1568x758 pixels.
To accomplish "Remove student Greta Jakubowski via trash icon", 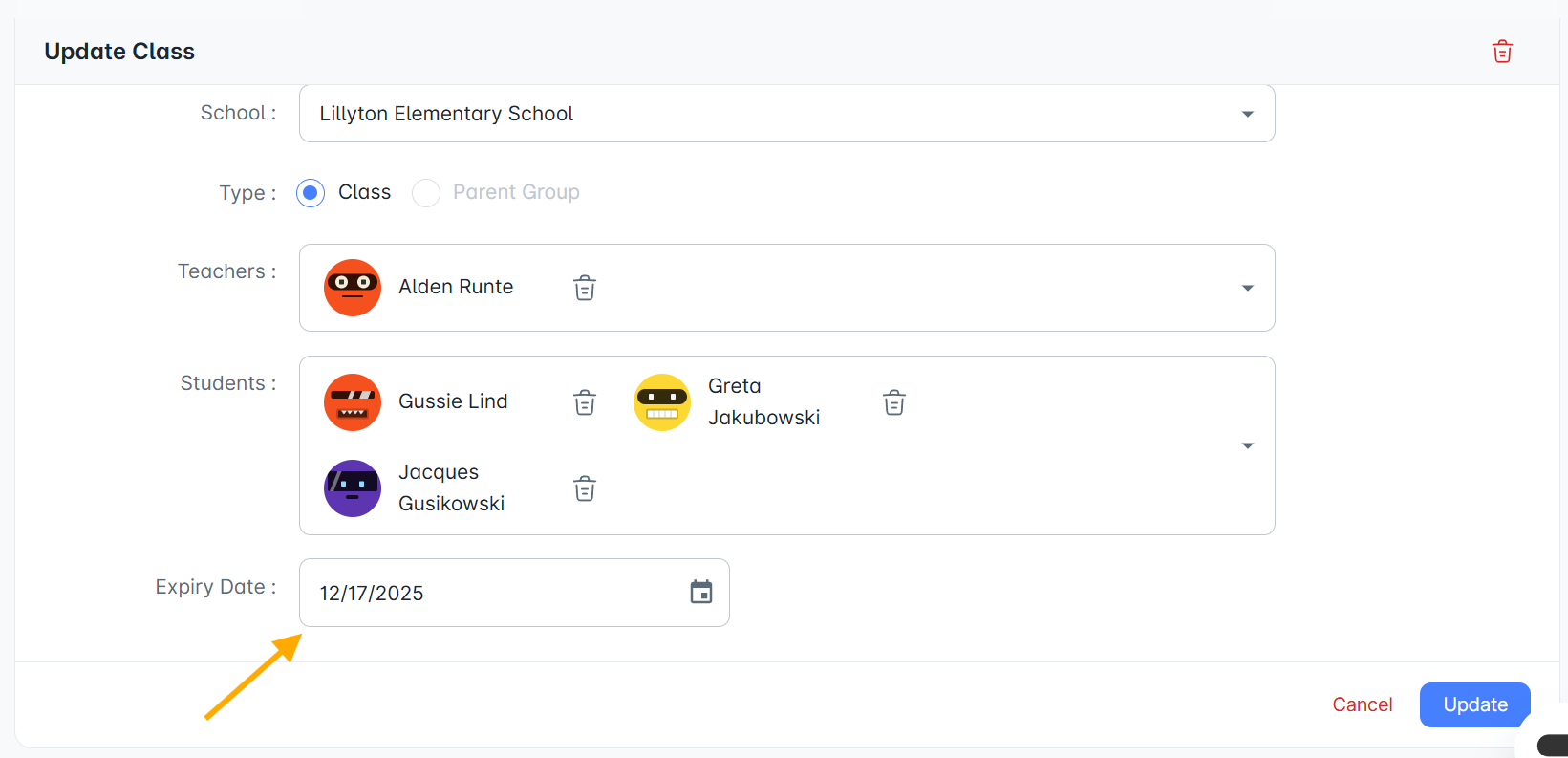I will click(894, 402).
